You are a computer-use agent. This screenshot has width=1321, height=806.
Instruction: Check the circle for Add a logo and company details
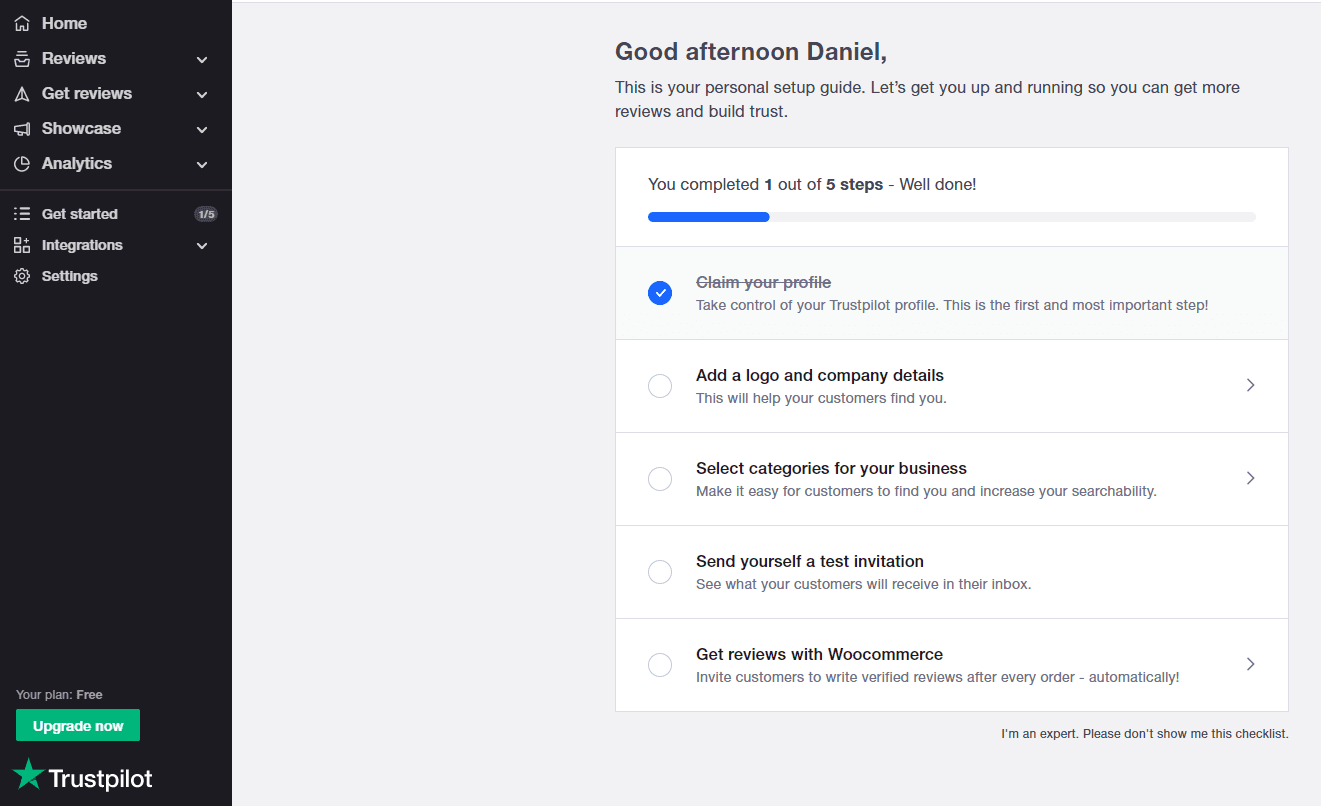[660, 386]
